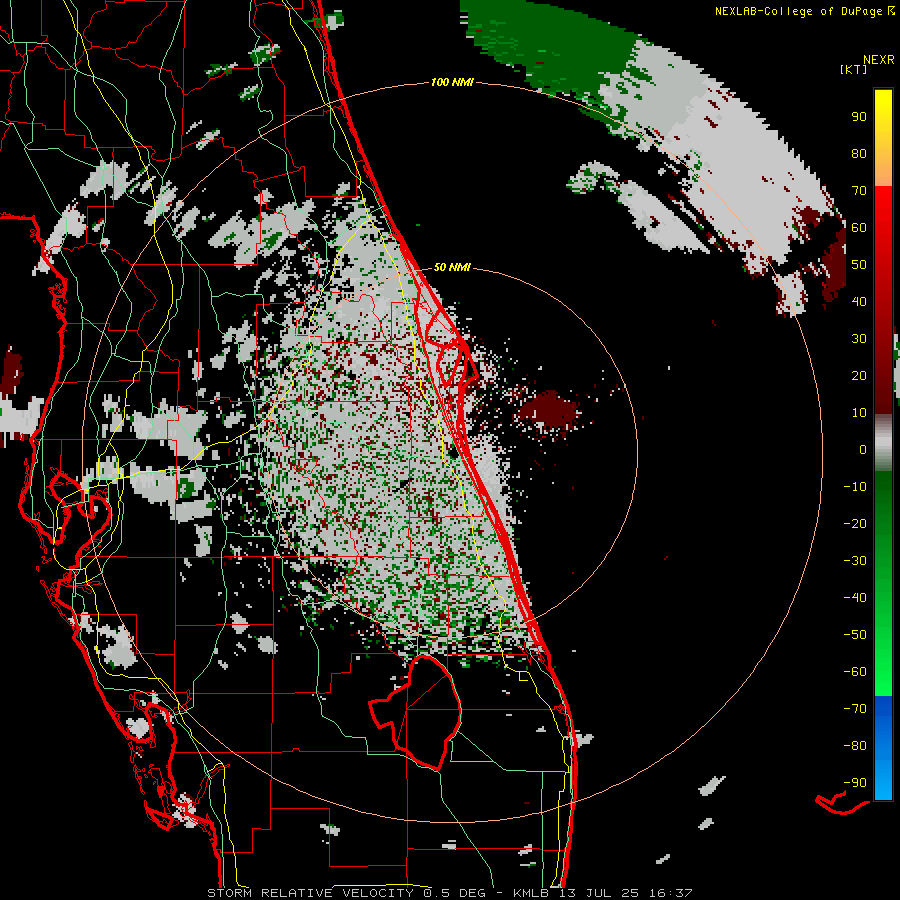Click the 60 value on velocity scale
This screenshot has width=900, height=900.
pyautogui.click(x=859, y=227)
